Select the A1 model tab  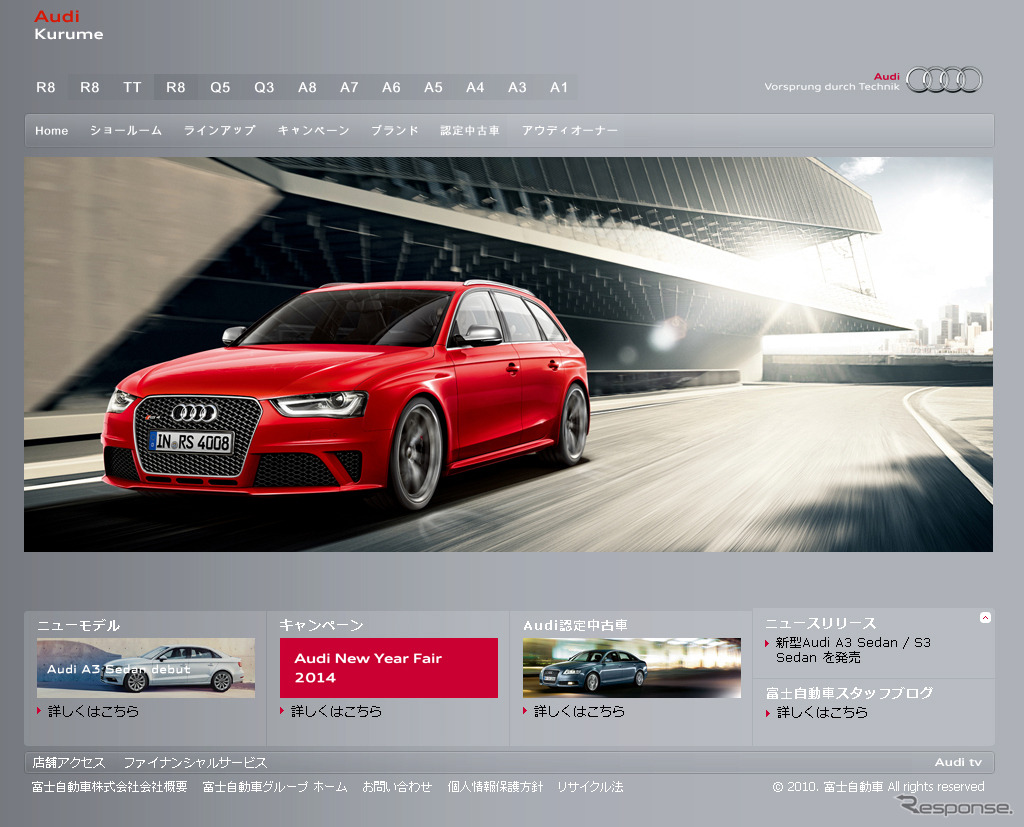click(x=559, y=88)
